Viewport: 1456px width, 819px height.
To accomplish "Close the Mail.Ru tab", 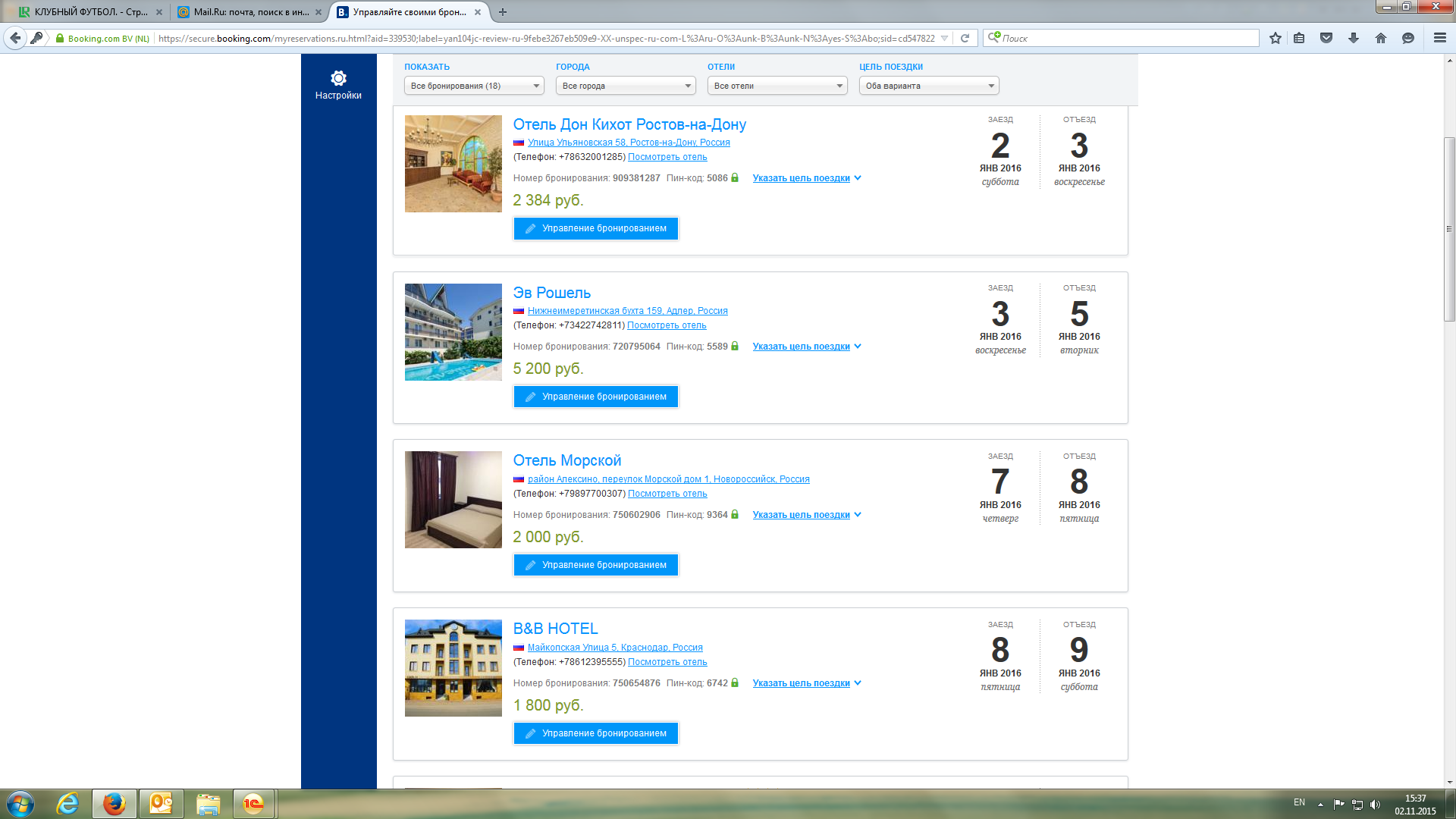I will [x=318, y=12].
